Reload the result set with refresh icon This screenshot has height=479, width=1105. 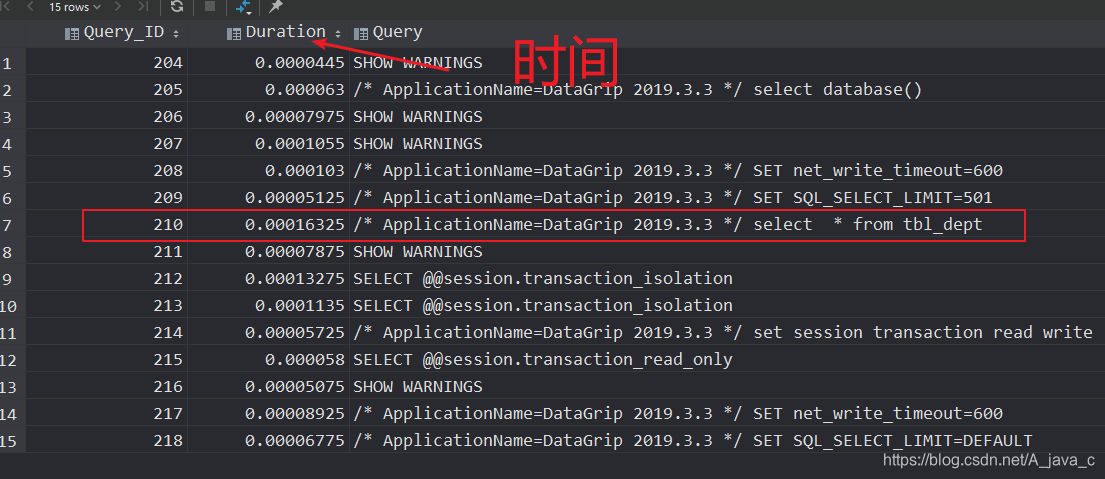(x=177, y=7)
